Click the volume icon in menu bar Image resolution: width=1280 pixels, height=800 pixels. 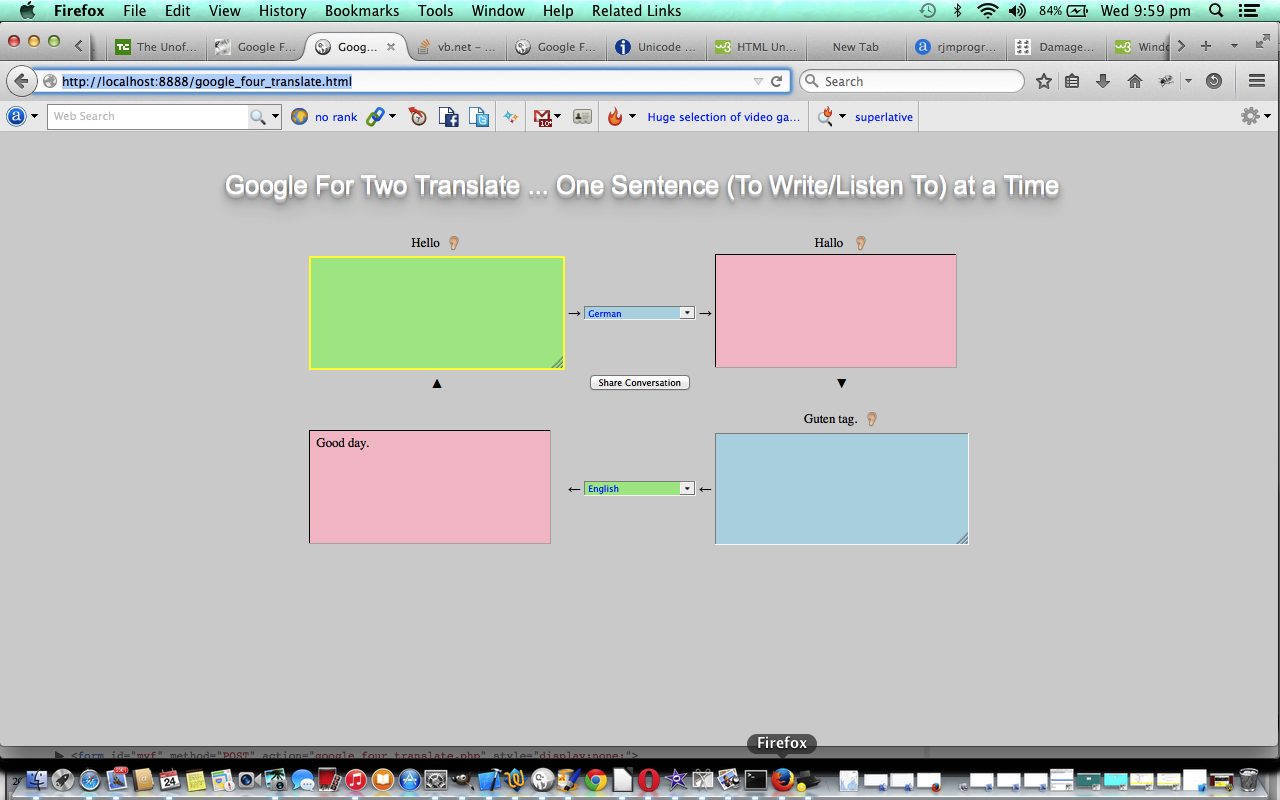point(1018,11)
